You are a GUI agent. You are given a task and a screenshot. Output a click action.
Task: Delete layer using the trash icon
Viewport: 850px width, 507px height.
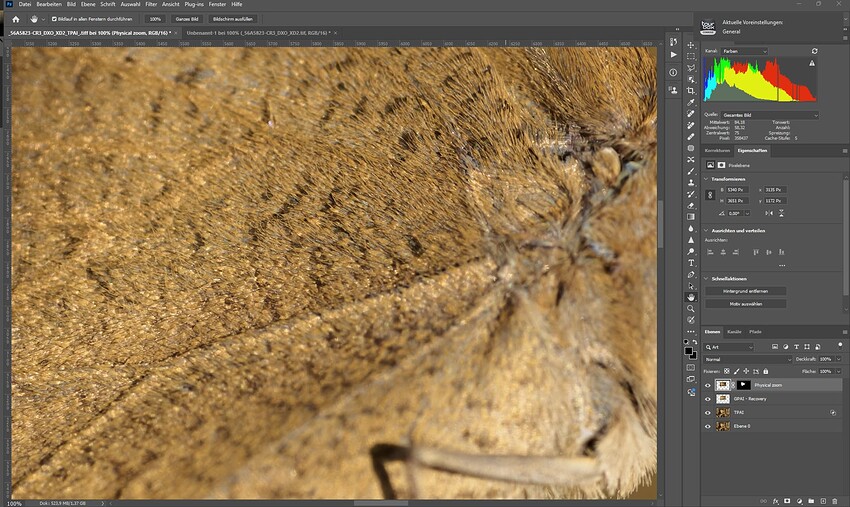(835, 501)
